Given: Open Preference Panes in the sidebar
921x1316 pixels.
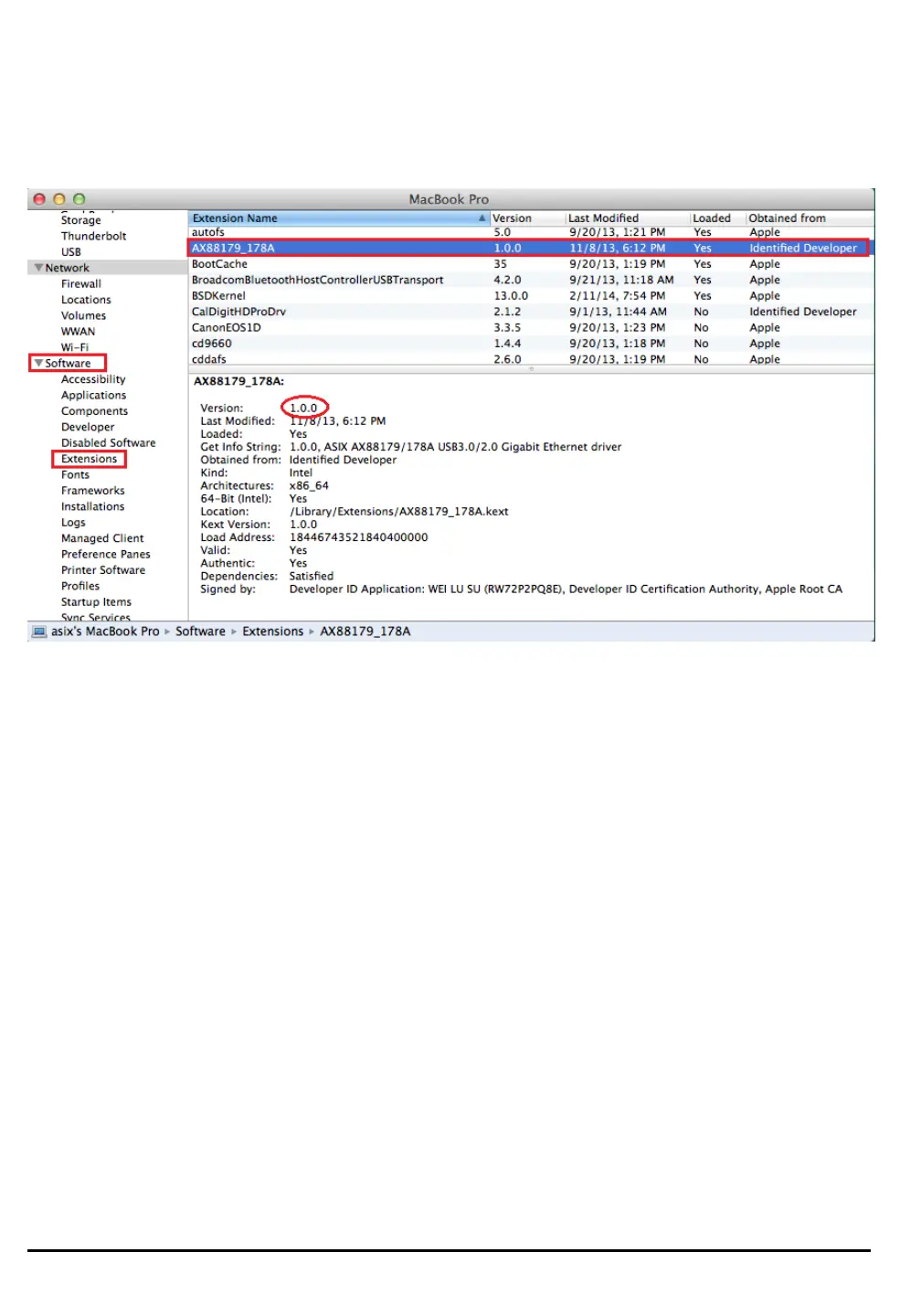Looking at the screenshot, I should coord(106,555).
